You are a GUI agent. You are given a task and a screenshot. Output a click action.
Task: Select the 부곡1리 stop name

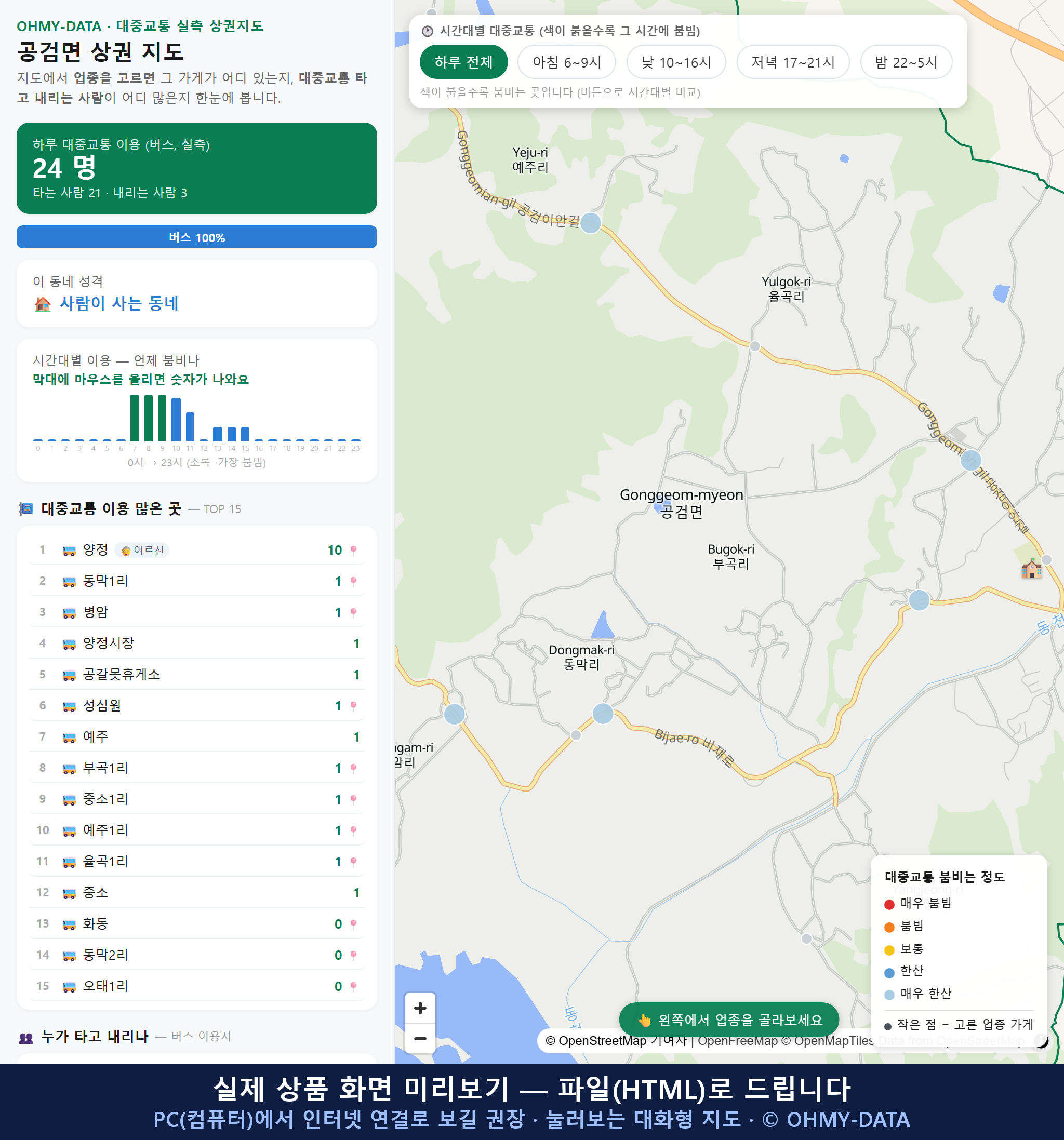[x=105, y=768]
